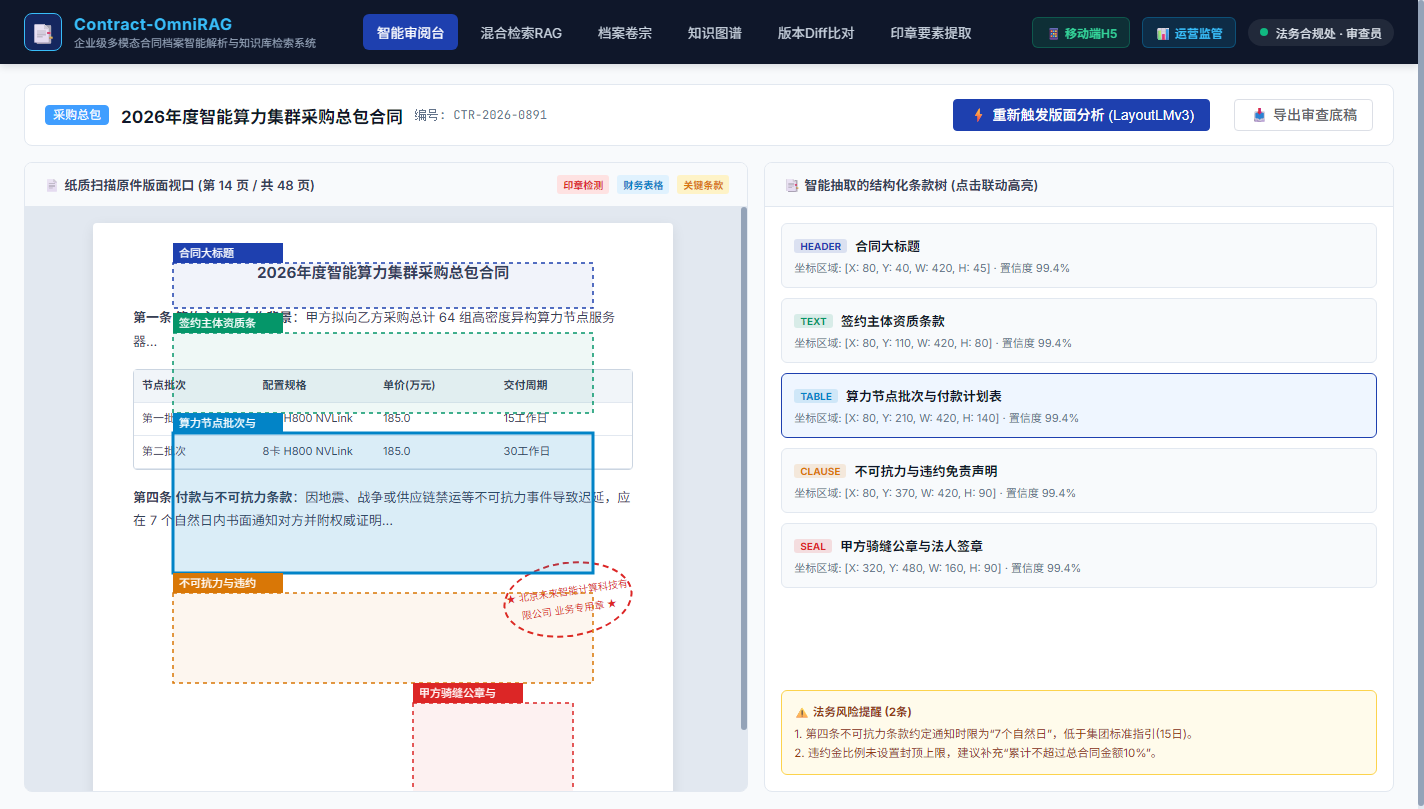Click the TABLE type badge
Image resolution: width=1424 pixels, height=809 pixels.
point(816,396)
